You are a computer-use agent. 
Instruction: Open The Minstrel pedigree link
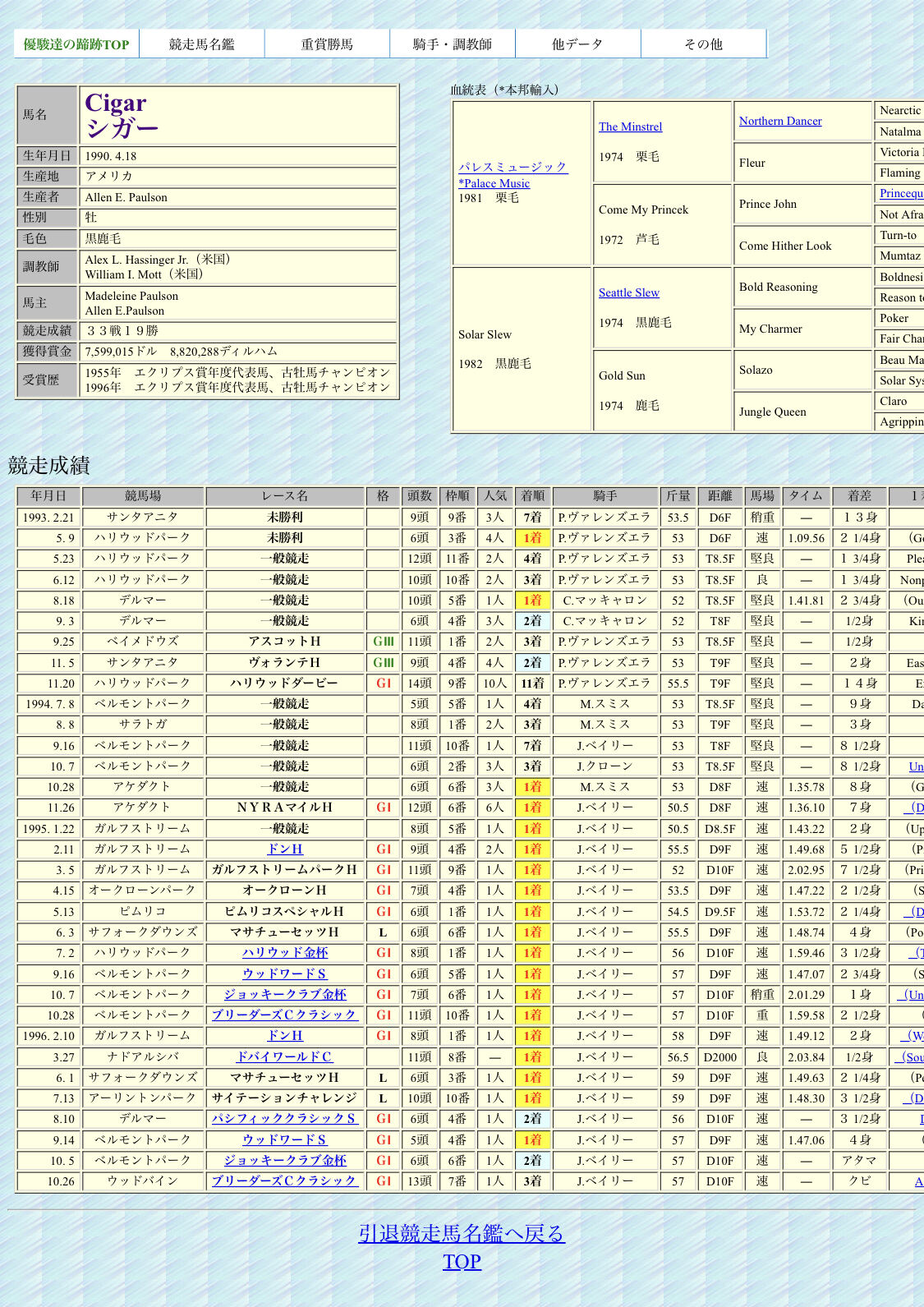tap(630, 127)
